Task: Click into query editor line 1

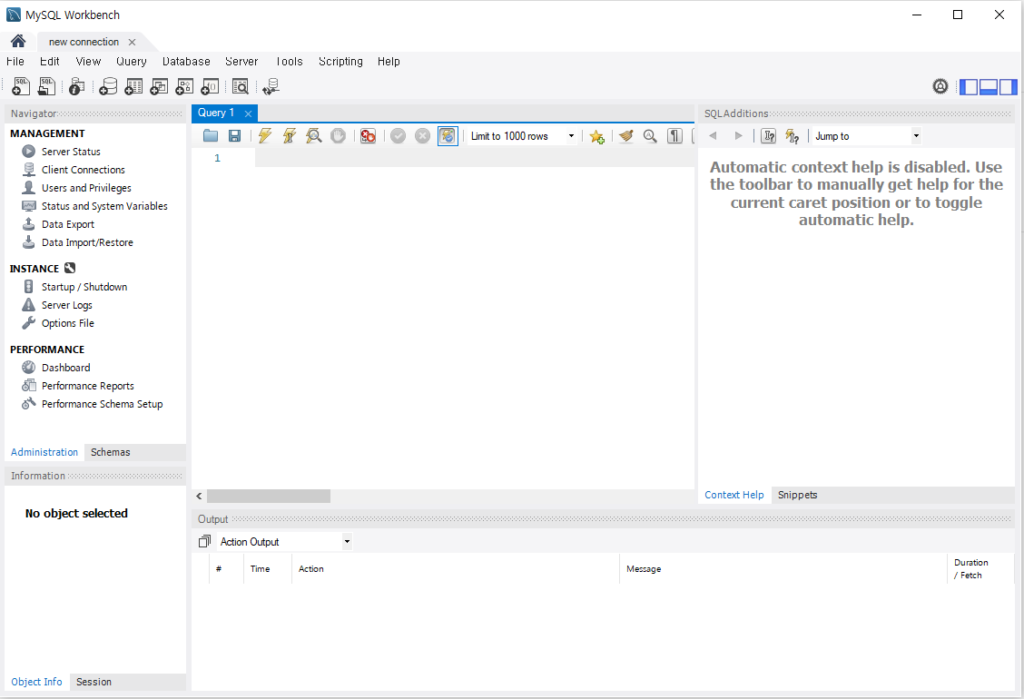Action: [x=474, y=158]
